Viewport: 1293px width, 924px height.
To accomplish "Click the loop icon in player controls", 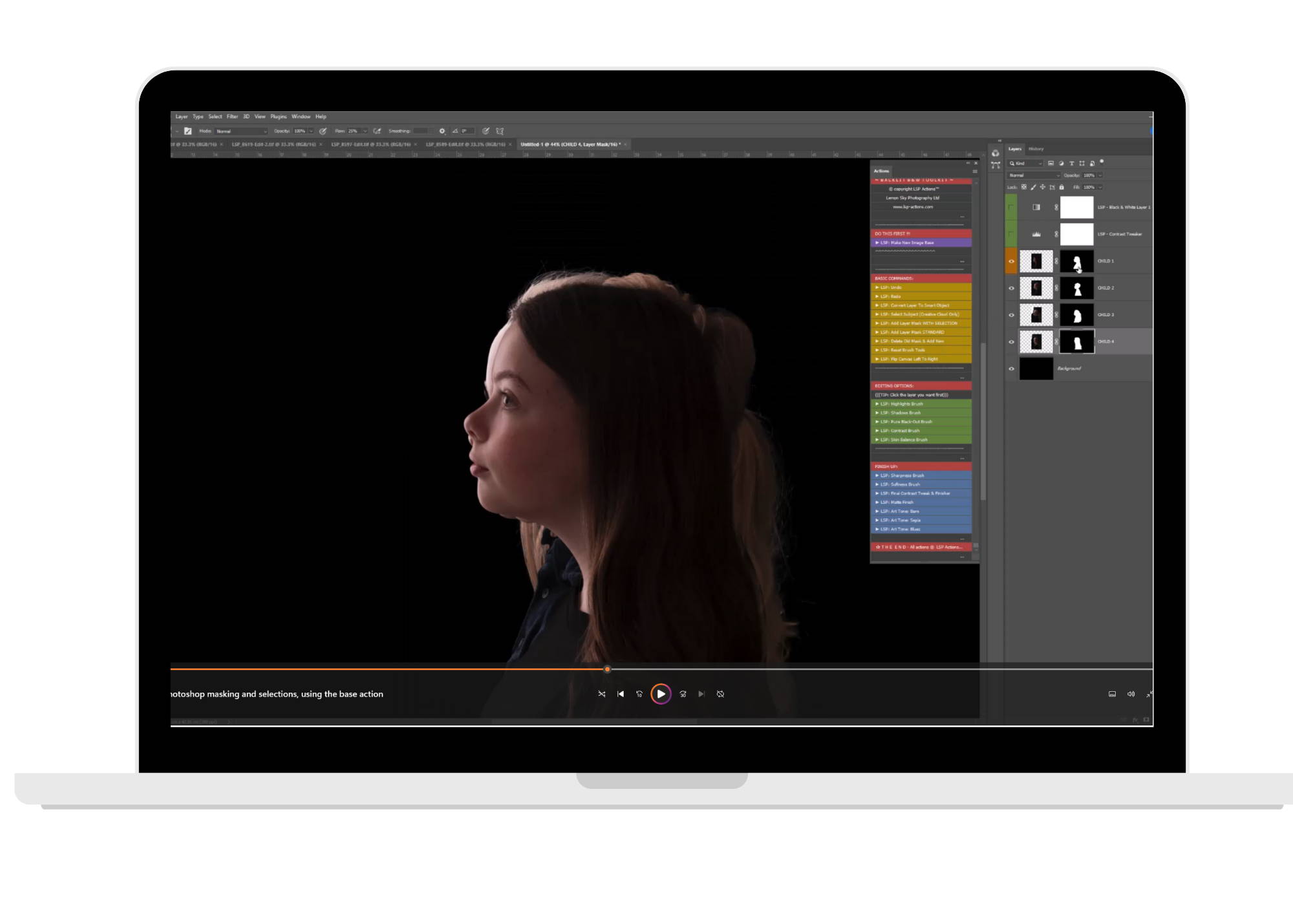I will coord(720,694).
